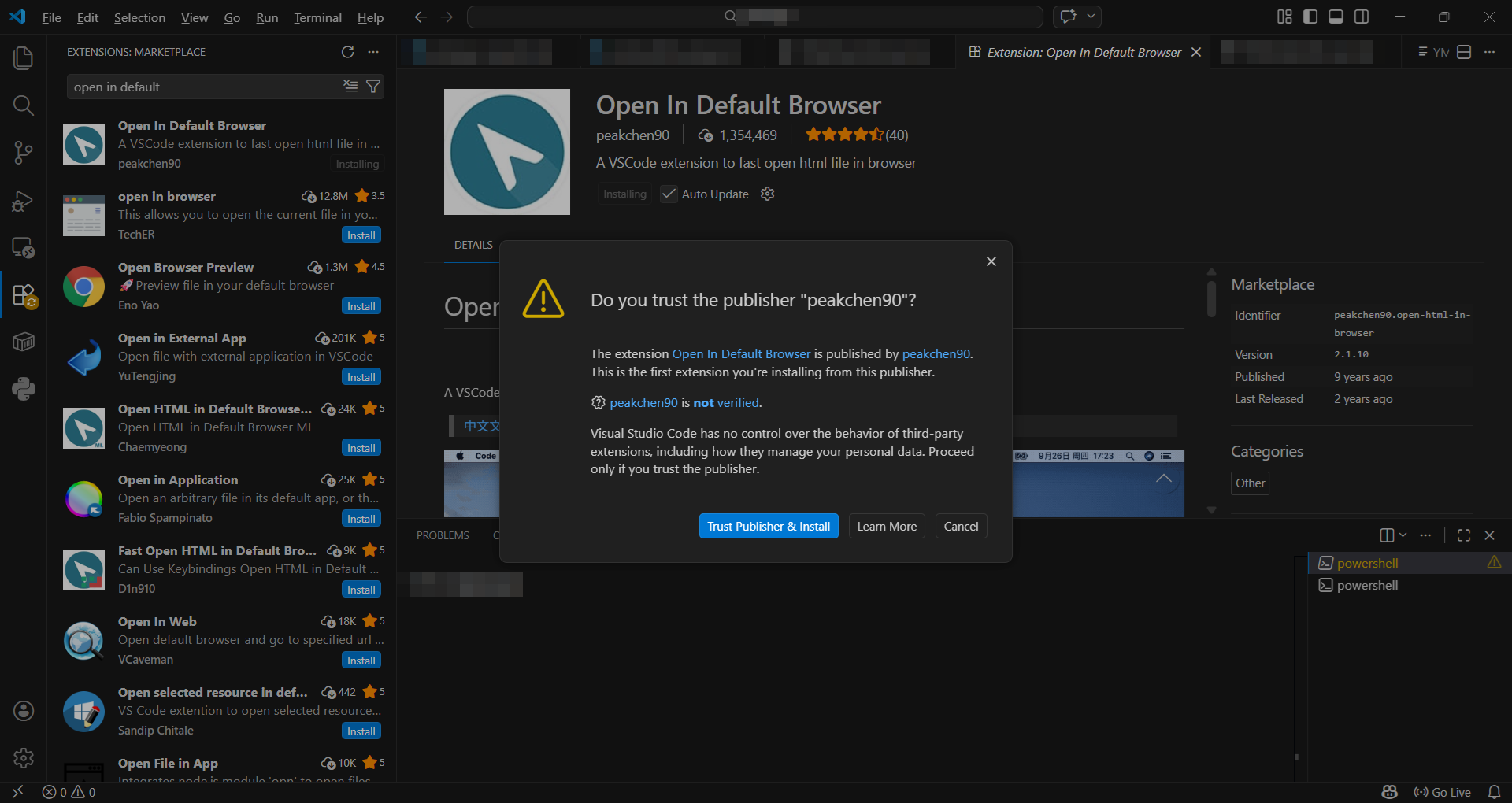Open the Run and Debug view
Viewport: 1512px width, 803px height.
coord(24,202)
